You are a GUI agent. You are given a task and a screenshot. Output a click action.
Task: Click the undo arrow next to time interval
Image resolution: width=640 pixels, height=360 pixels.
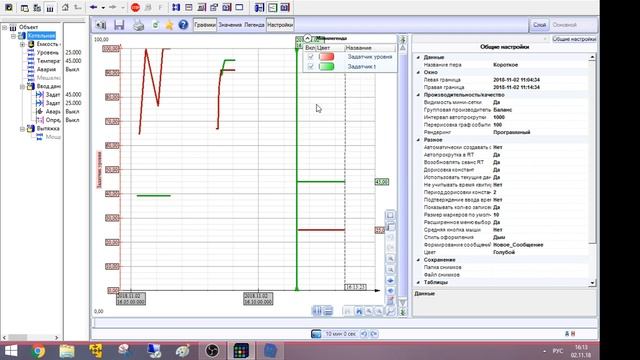point(364,334)
